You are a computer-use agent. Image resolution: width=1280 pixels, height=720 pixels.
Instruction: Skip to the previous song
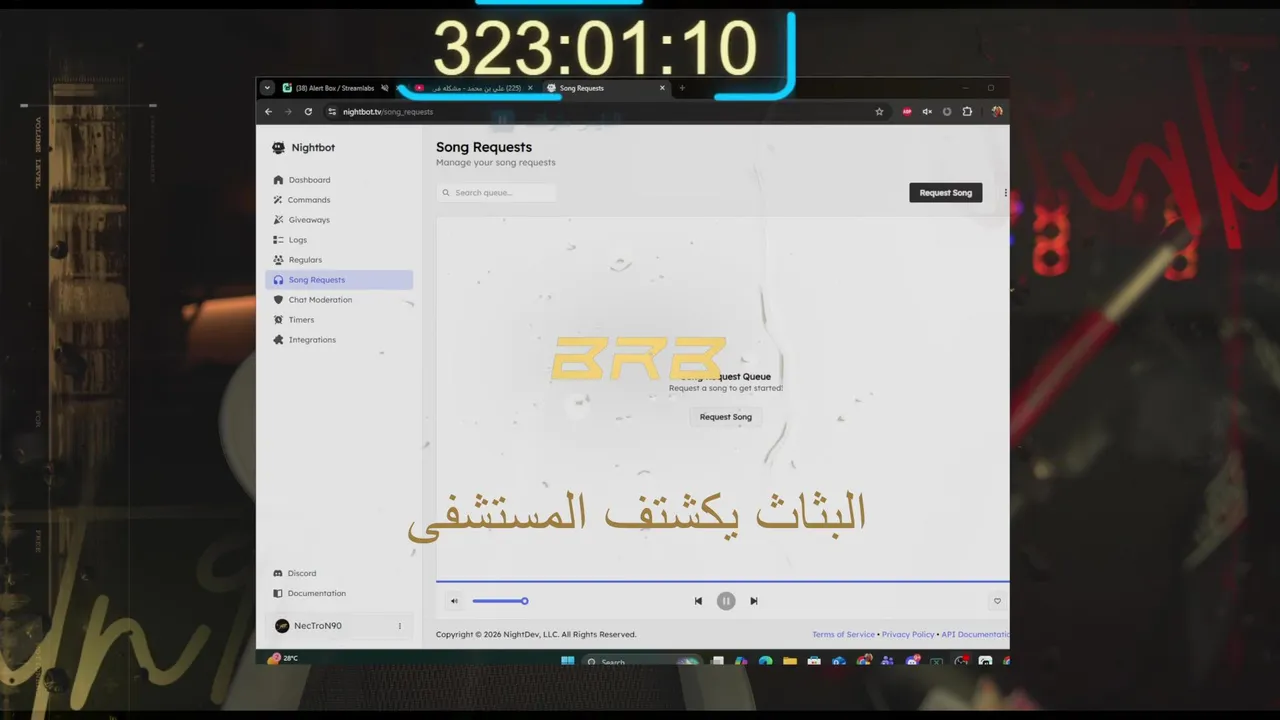click(698, 601)
